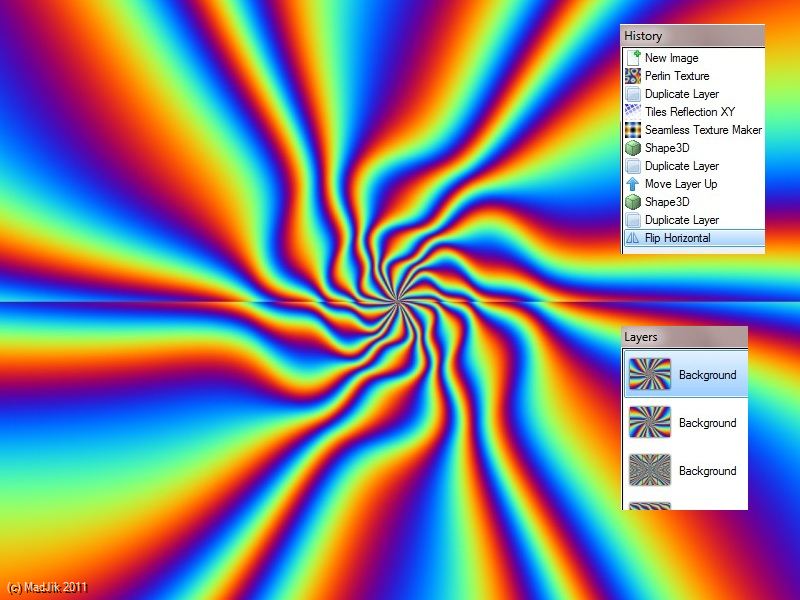Select the 'Duplicate Layer' text above Move Layer Up

coord(682,166)
